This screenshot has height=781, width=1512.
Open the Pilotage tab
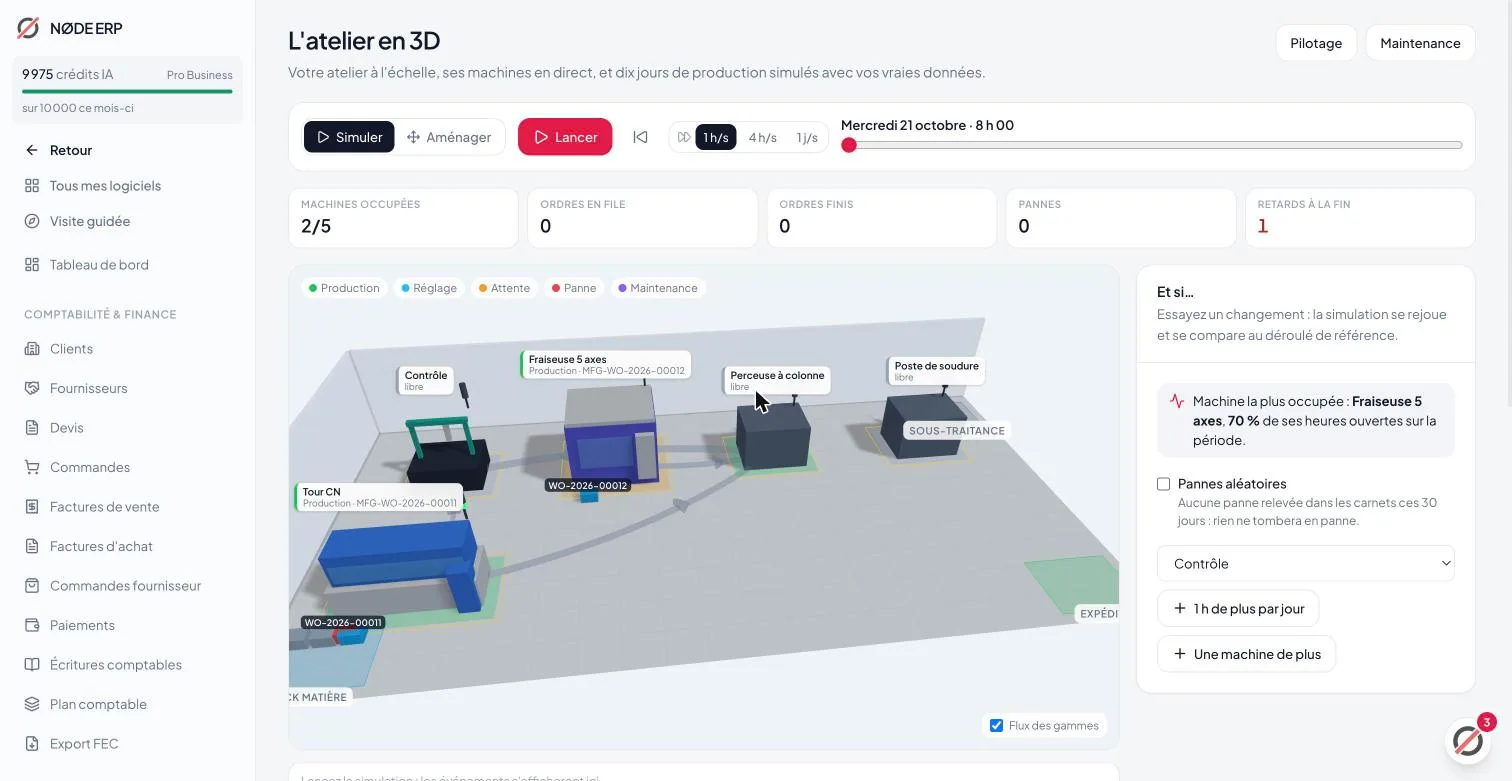click(1316, 43)
